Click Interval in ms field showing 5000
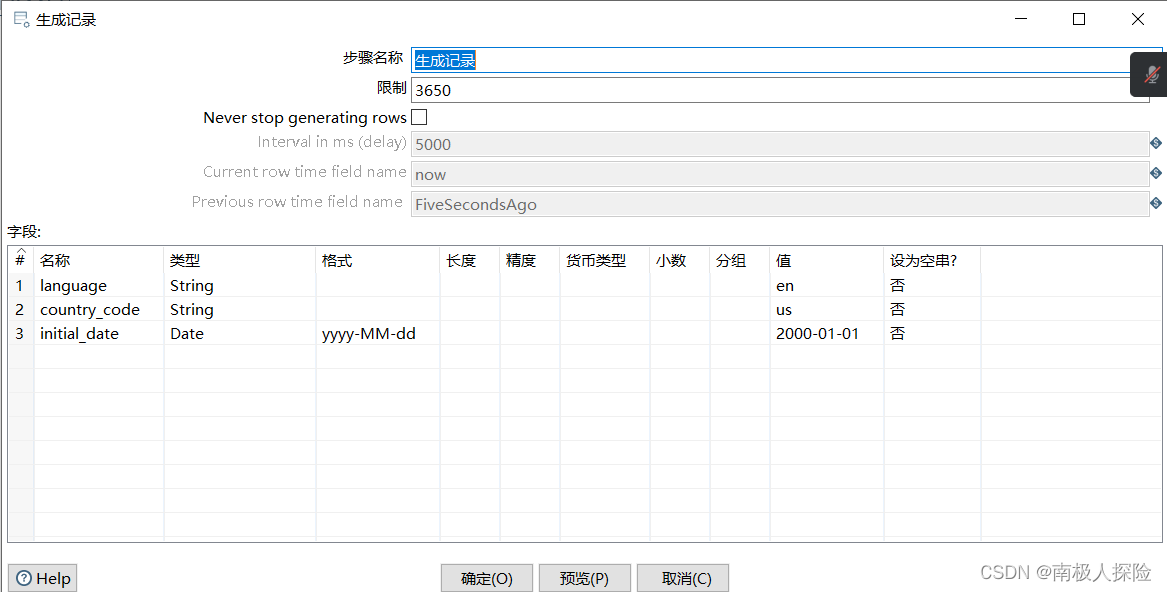Image resolution: width=1167 pixels, height=592 pixels. 779,144
